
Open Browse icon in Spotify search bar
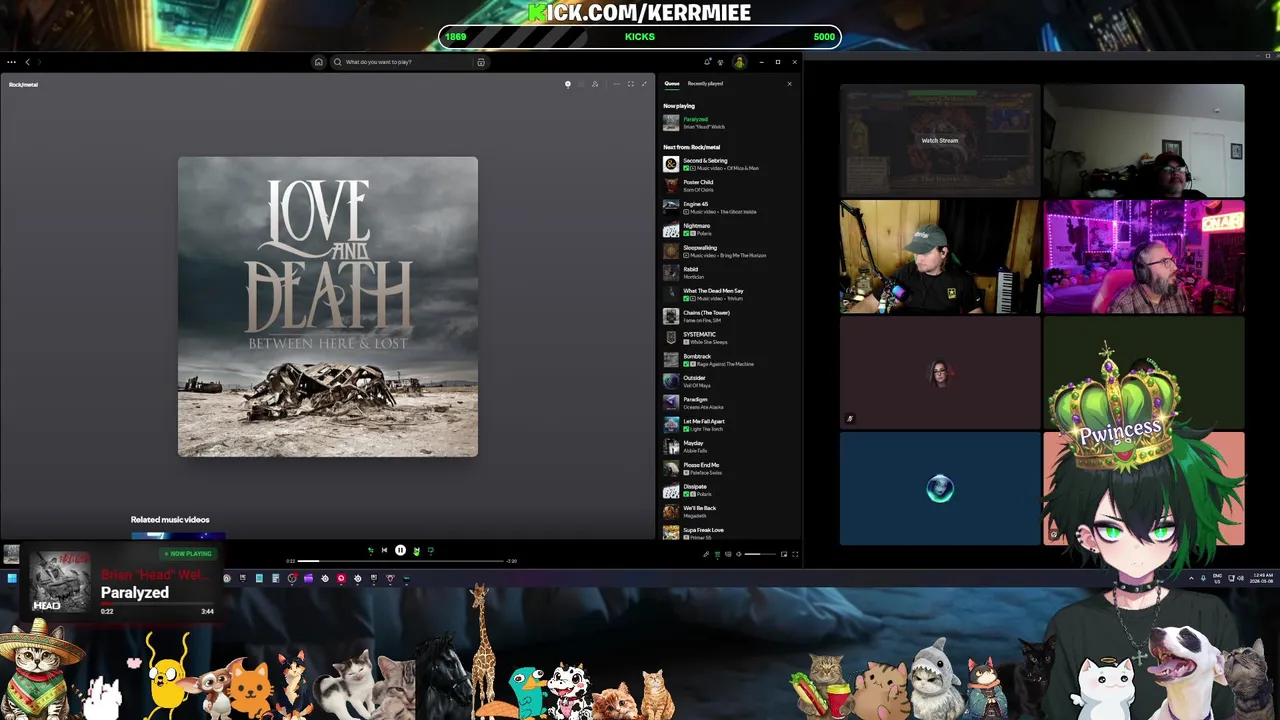pos(481,62)
